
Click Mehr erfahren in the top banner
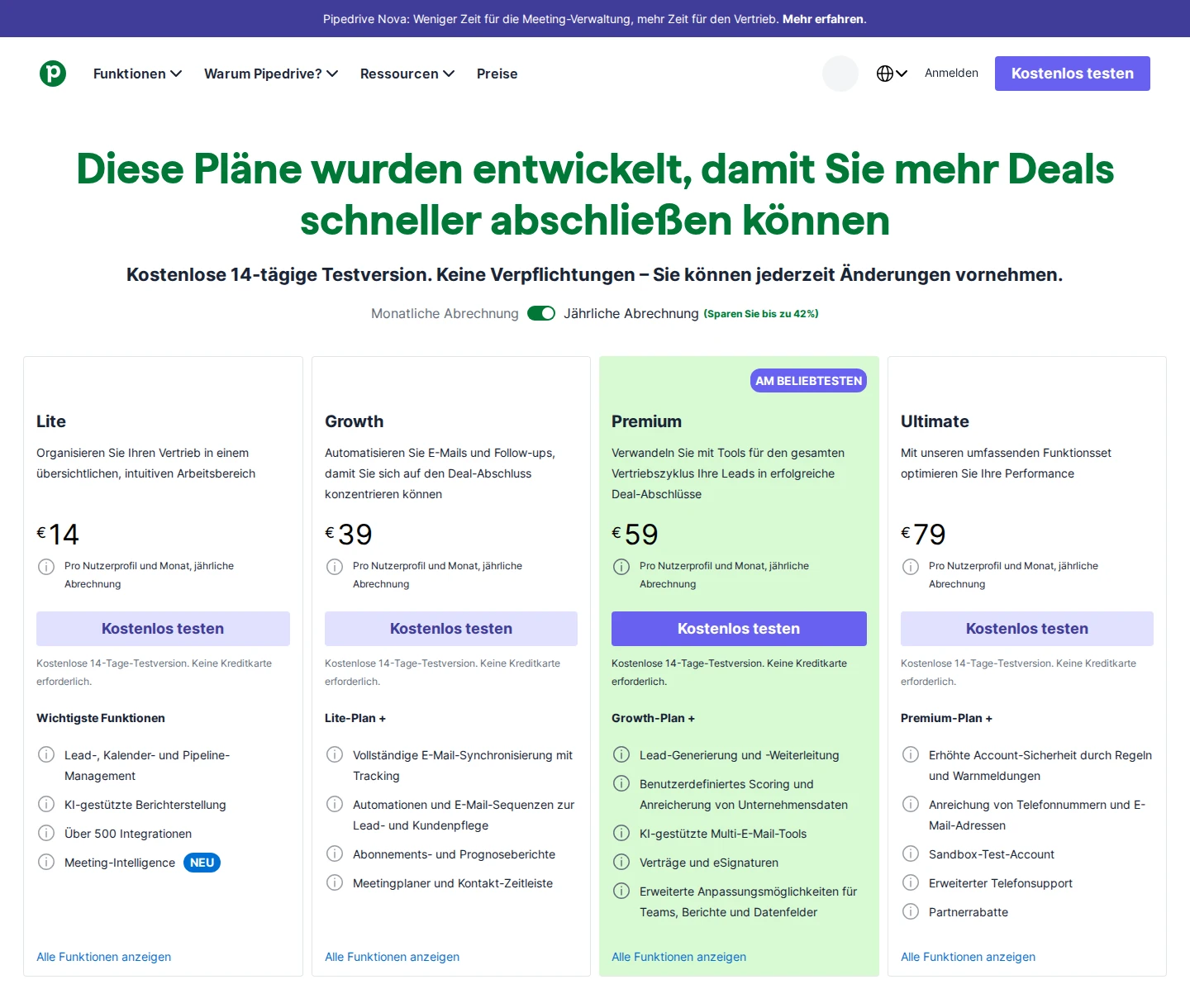point(823,19)
